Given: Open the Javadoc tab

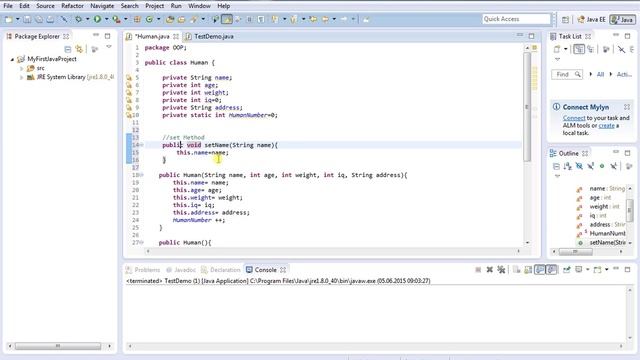Looking at the screenshot, I should pos(181,270).
